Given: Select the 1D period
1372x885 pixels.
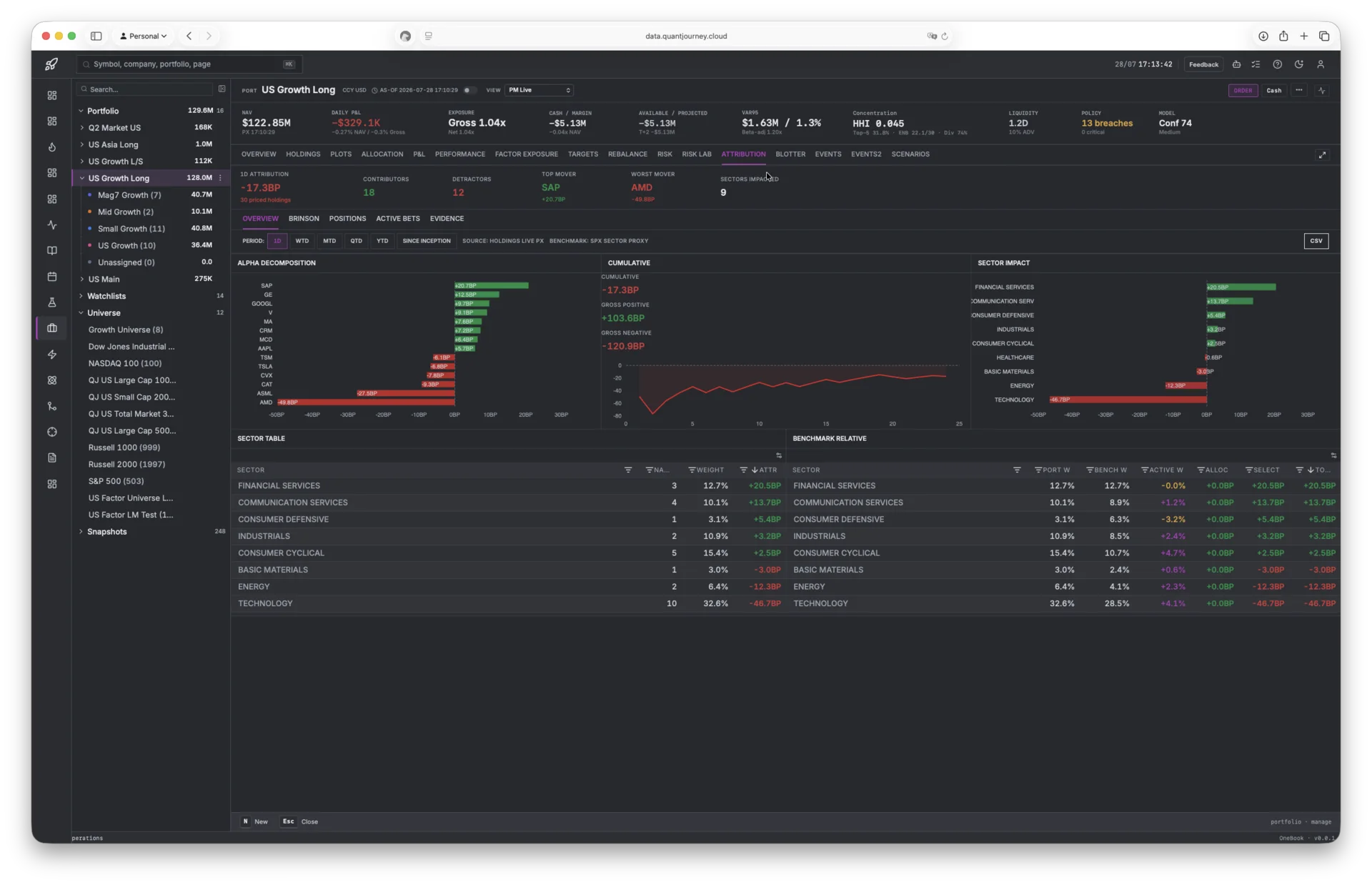Looking at the screenshot, I should coord(277,241).
